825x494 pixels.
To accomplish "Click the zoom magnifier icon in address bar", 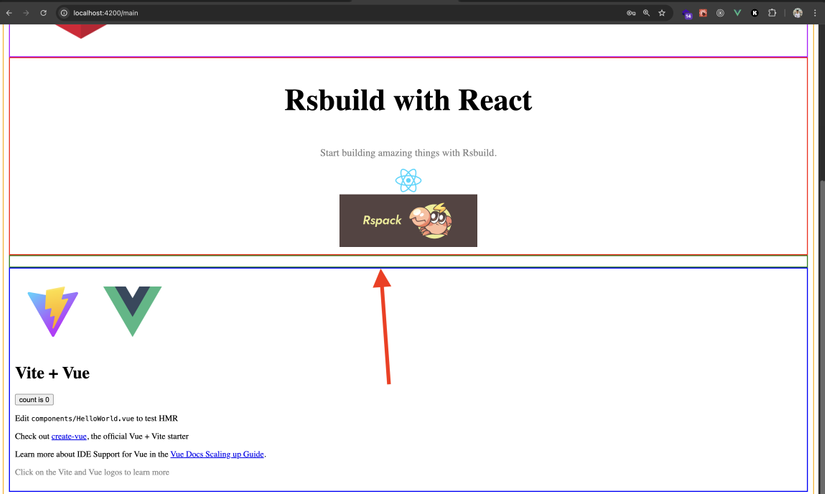I will pos(646,13).
